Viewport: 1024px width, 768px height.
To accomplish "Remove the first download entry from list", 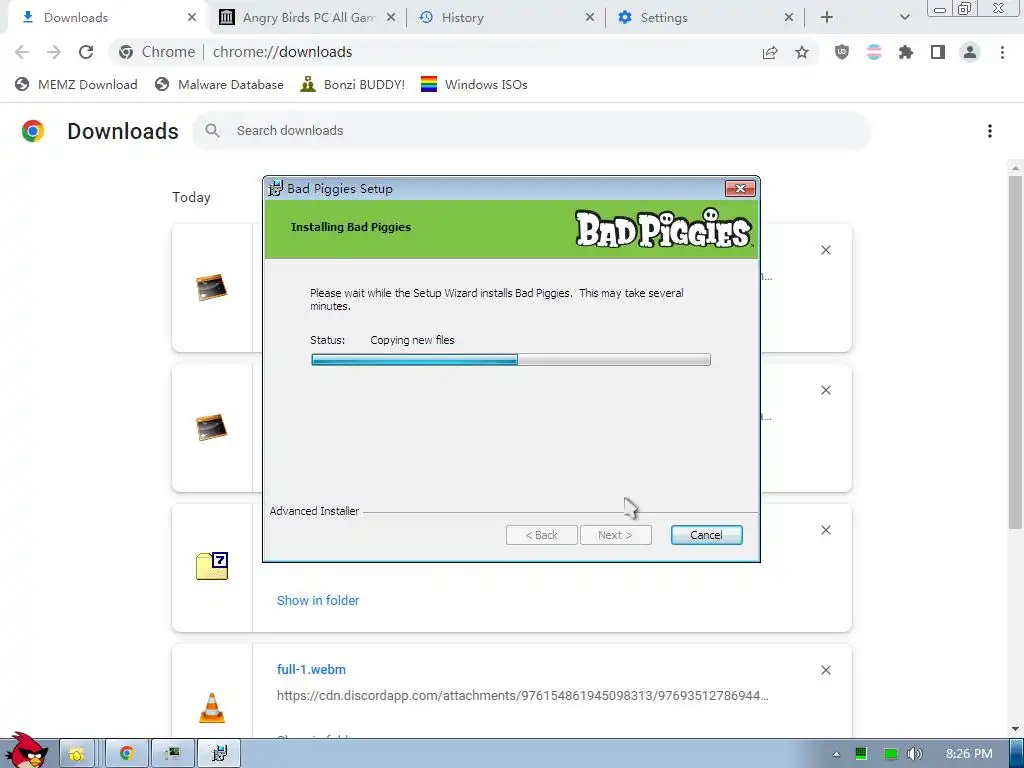I will coord(825,250).
